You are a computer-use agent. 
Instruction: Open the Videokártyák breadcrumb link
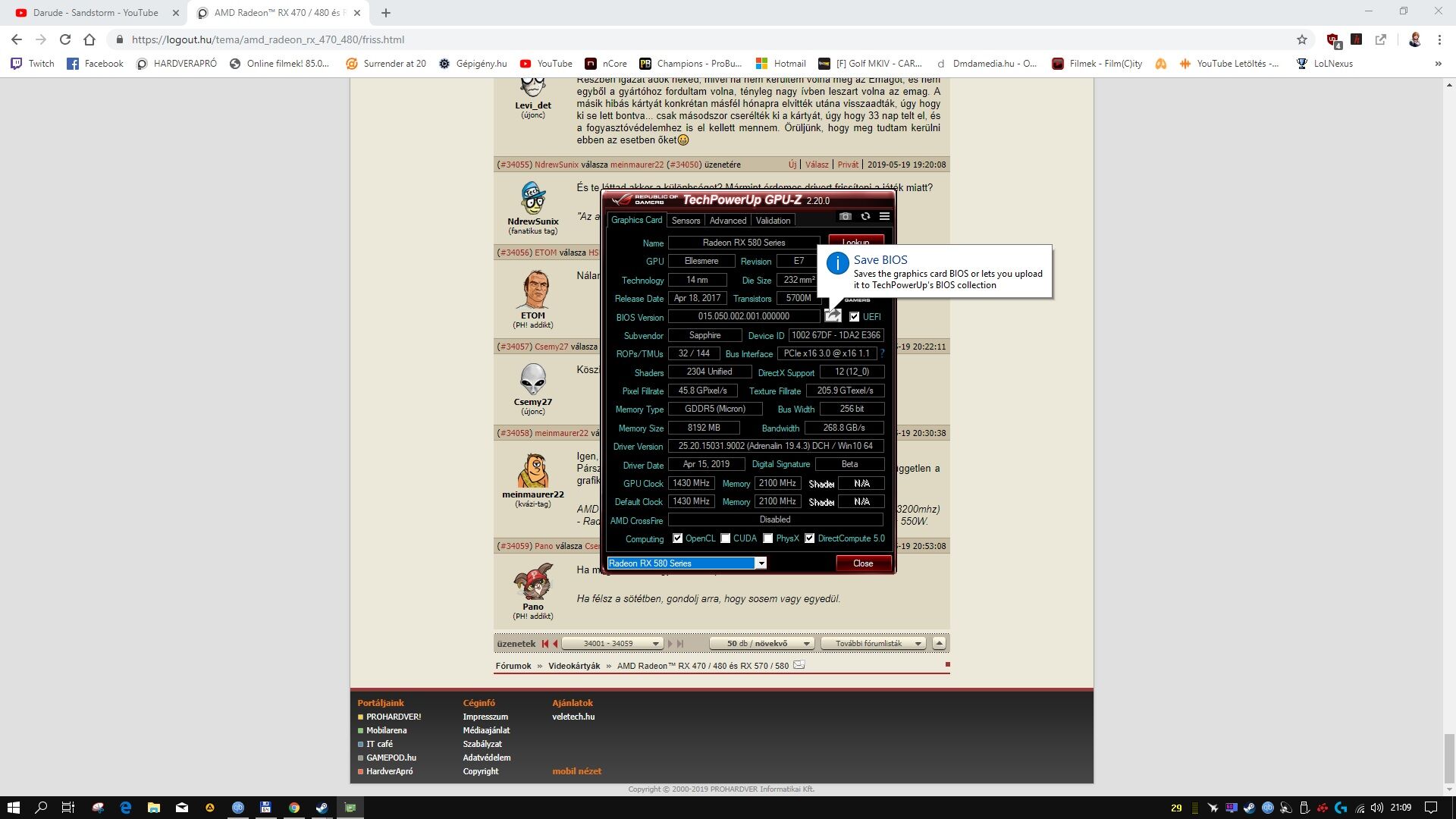pos(574,666)
